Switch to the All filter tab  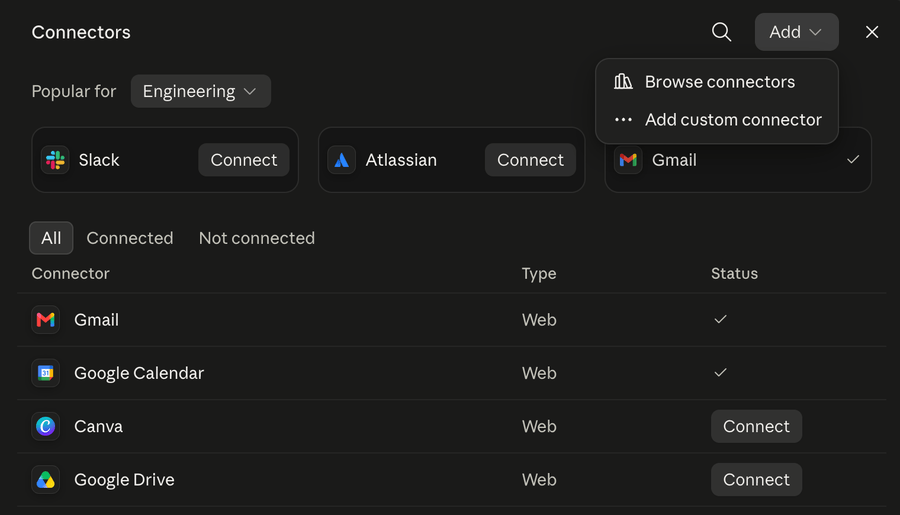[51, 238]
